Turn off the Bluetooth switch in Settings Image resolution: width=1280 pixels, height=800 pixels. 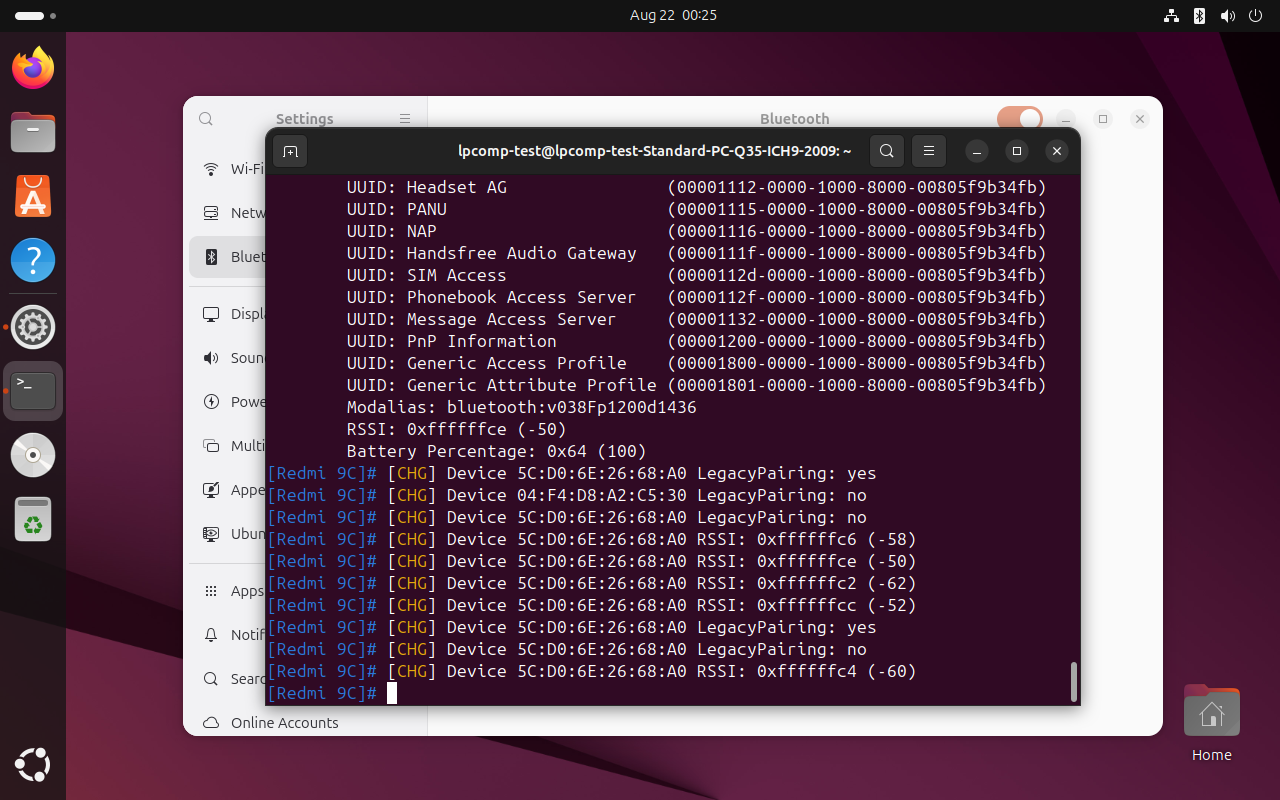point(1020,119)
